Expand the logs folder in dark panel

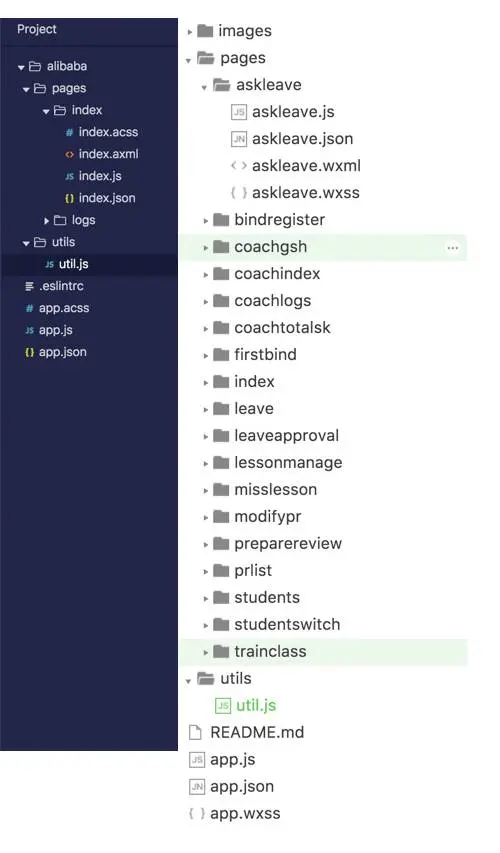coord(47,220)
